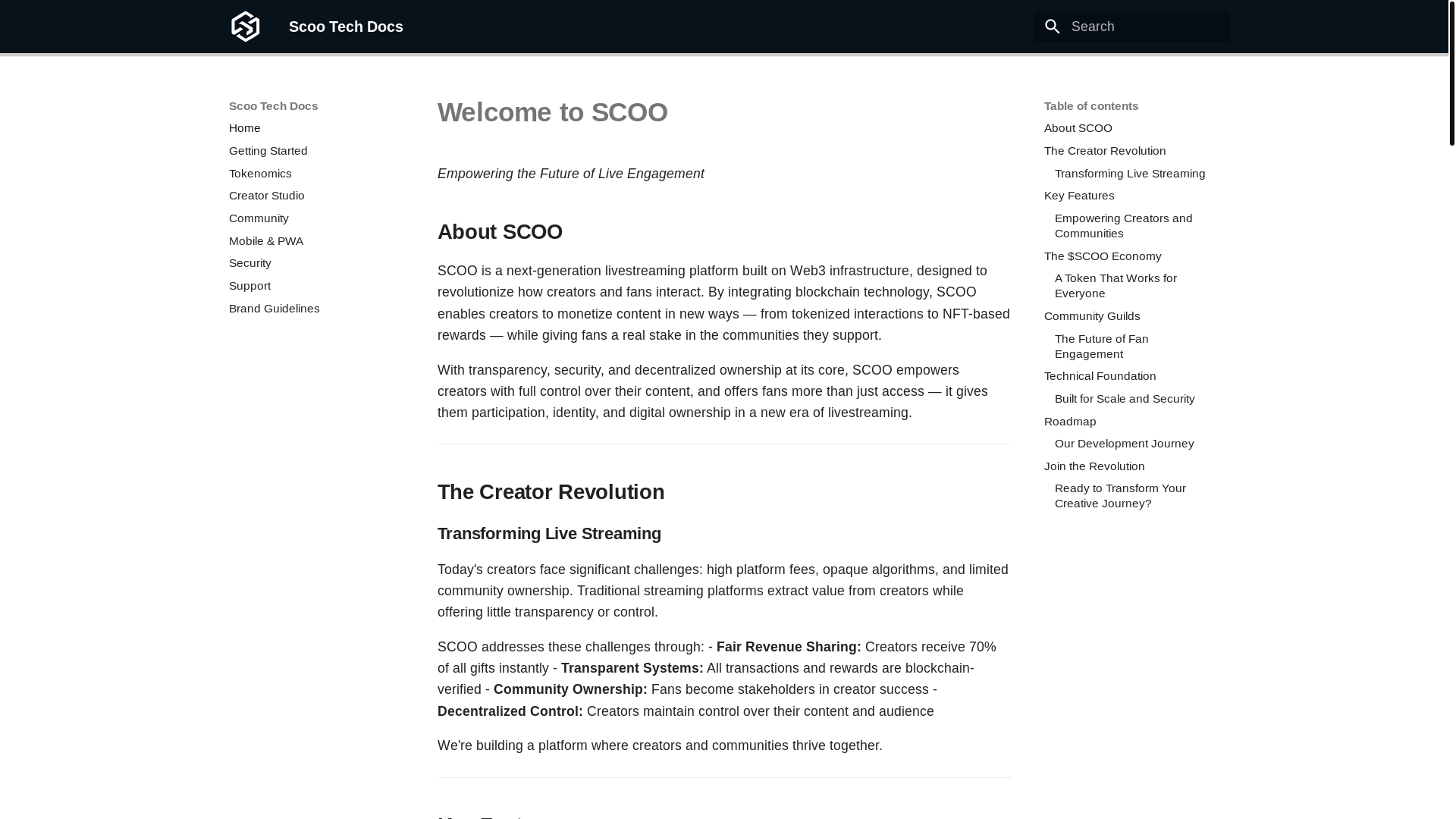Go to the Security page
Screen dimensions: 1456x819
coord(250,263)
